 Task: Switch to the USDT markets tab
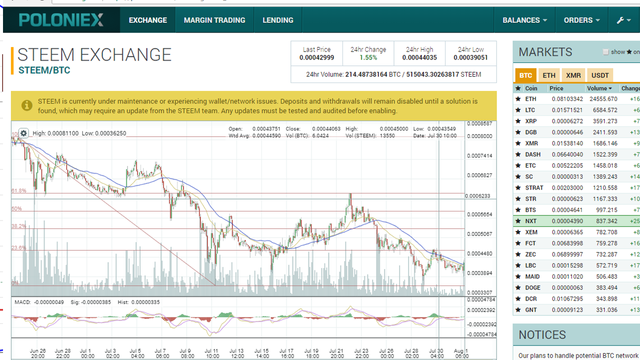[x=600, y=75]
